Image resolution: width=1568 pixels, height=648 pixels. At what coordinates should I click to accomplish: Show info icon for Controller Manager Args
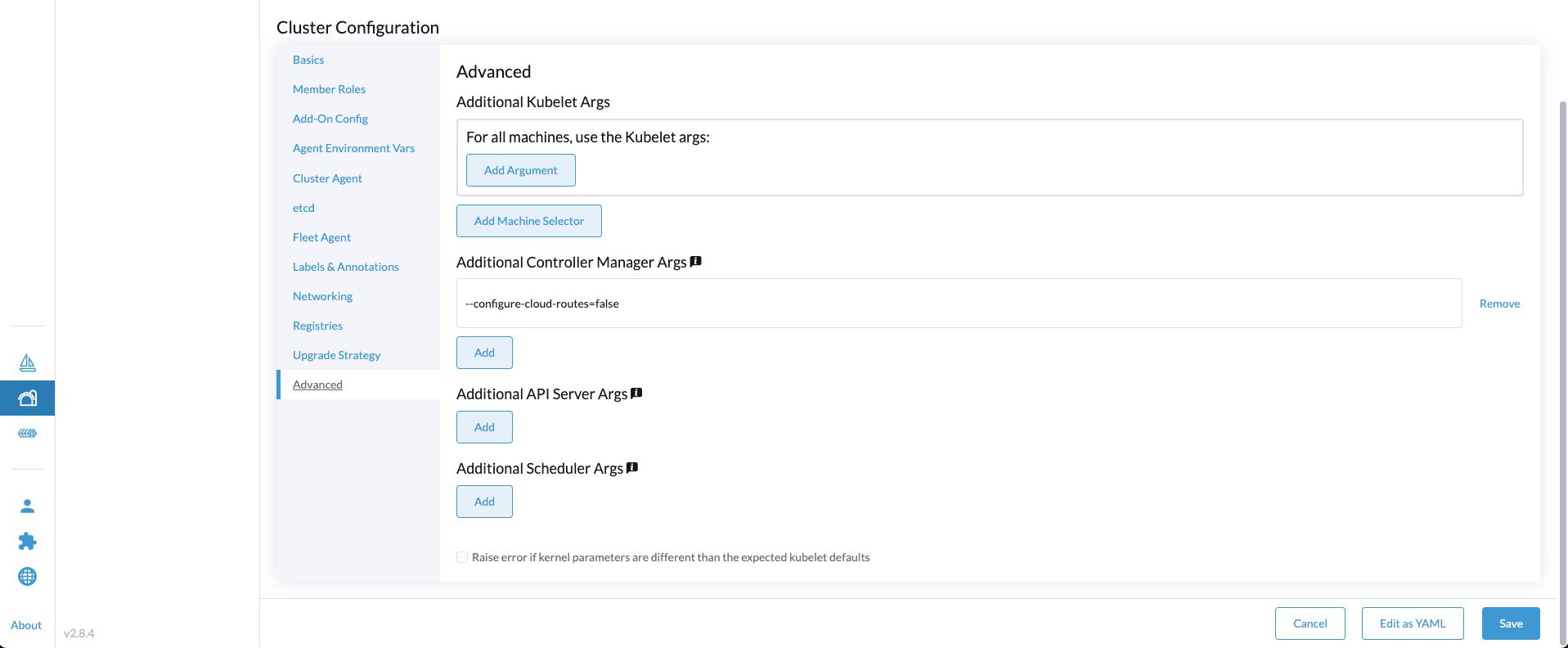696,262
